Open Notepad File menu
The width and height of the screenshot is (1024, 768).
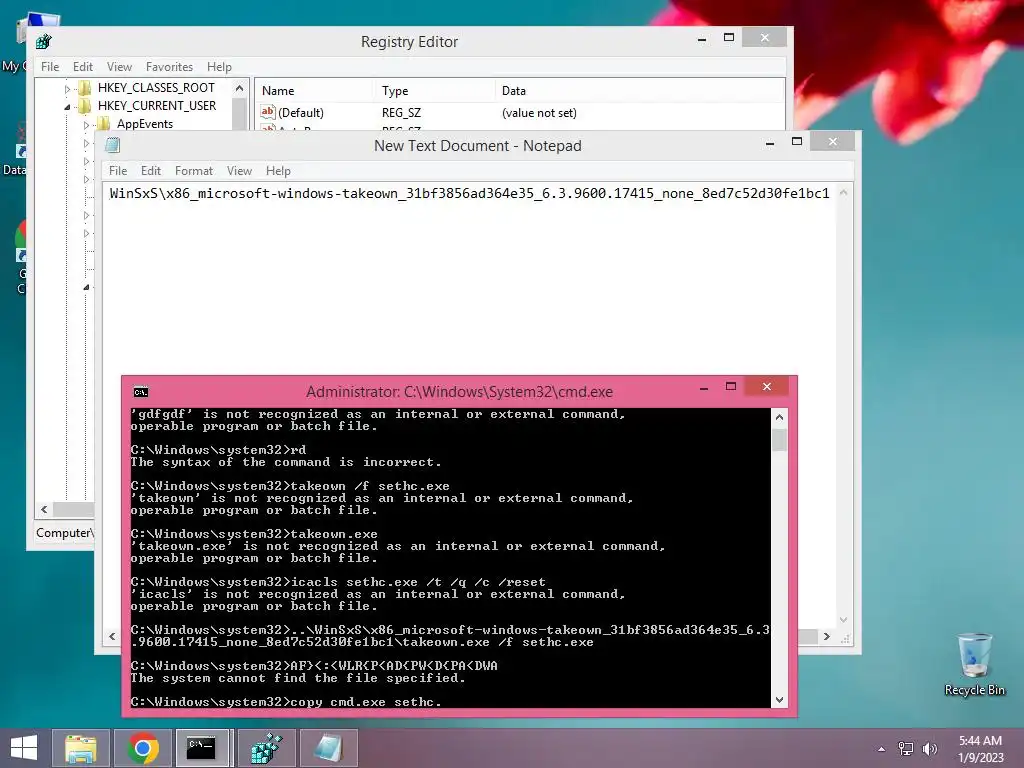pos(118,170)
